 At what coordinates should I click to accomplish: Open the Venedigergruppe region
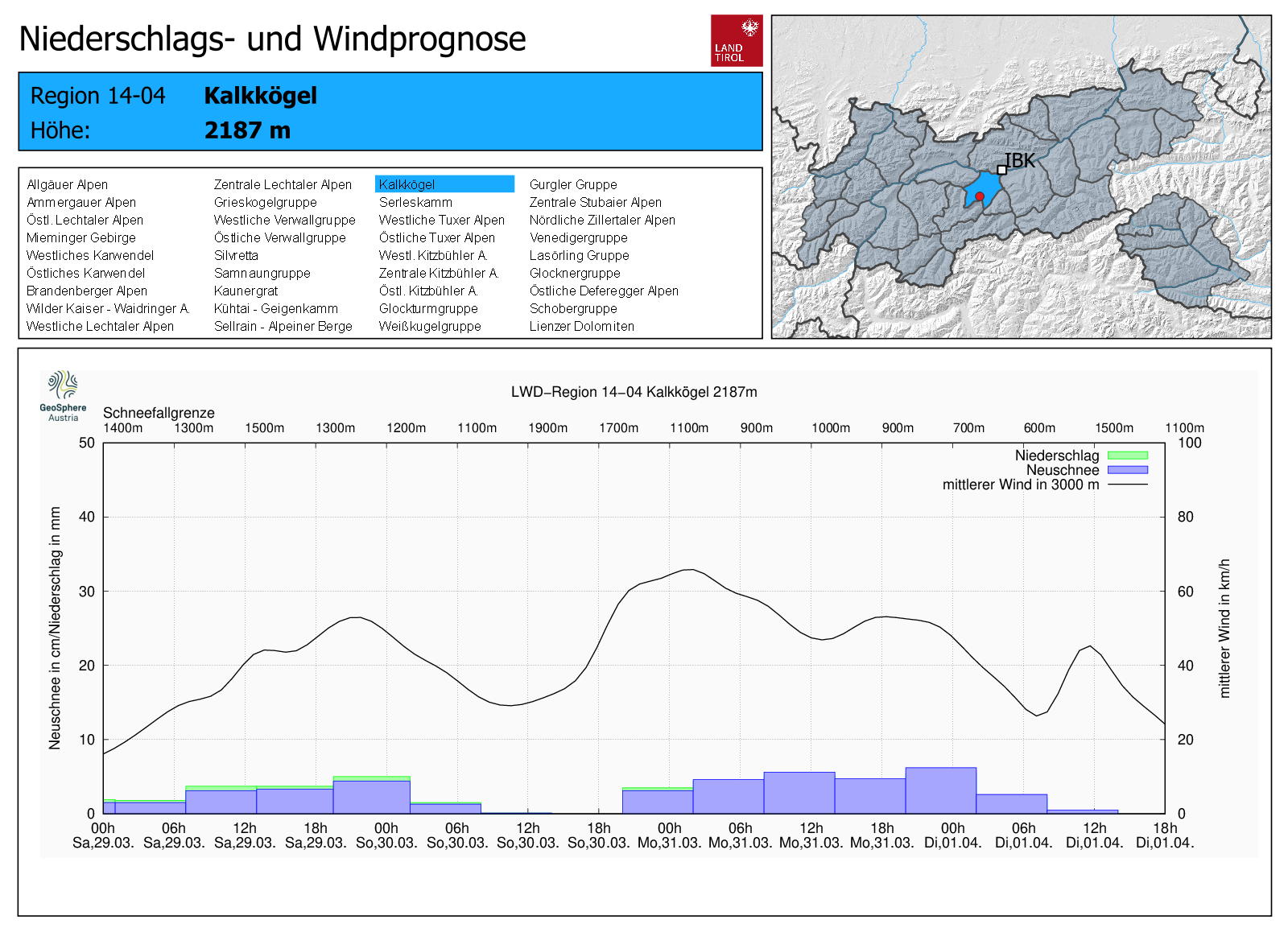[x=578, y=237]
